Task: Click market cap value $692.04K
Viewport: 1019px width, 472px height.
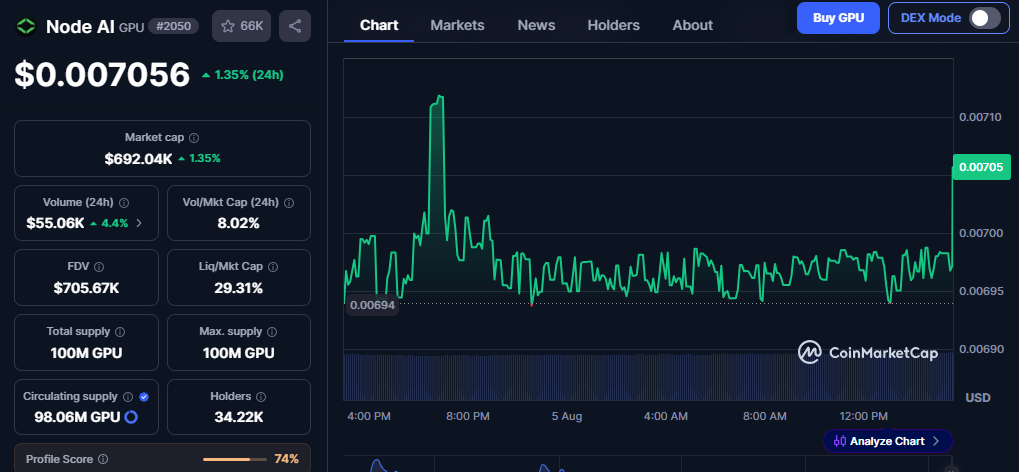Action: click(138, 158)
